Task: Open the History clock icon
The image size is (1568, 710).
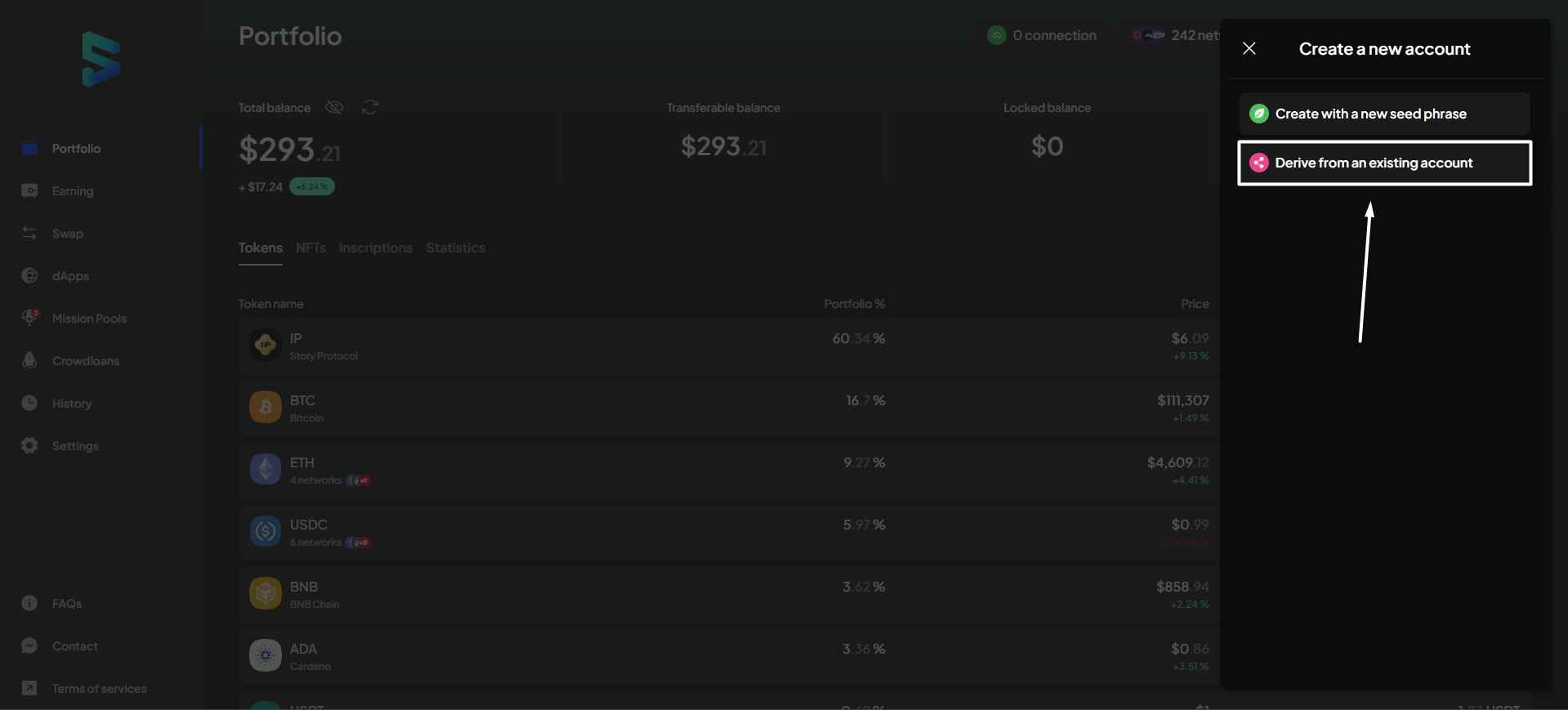Action: [x=30, y=404]
